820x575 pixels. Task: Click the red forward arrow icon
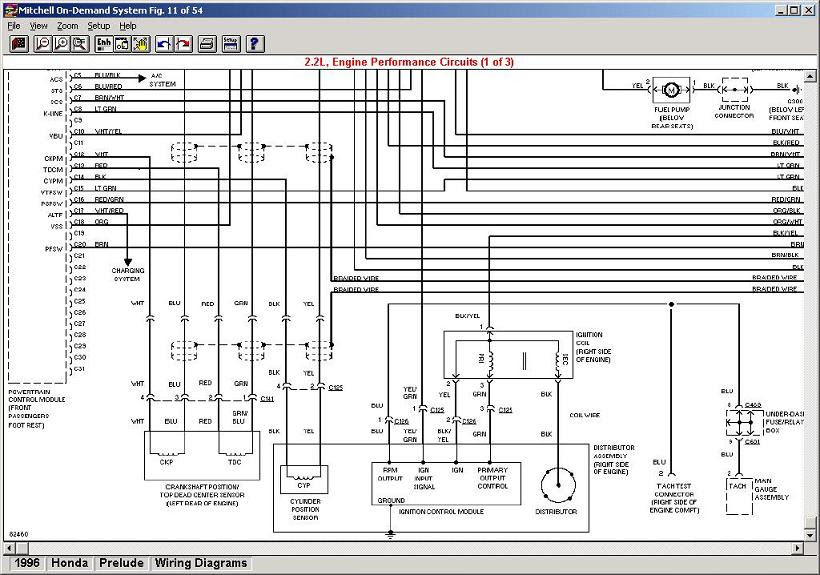pos(184,44)
